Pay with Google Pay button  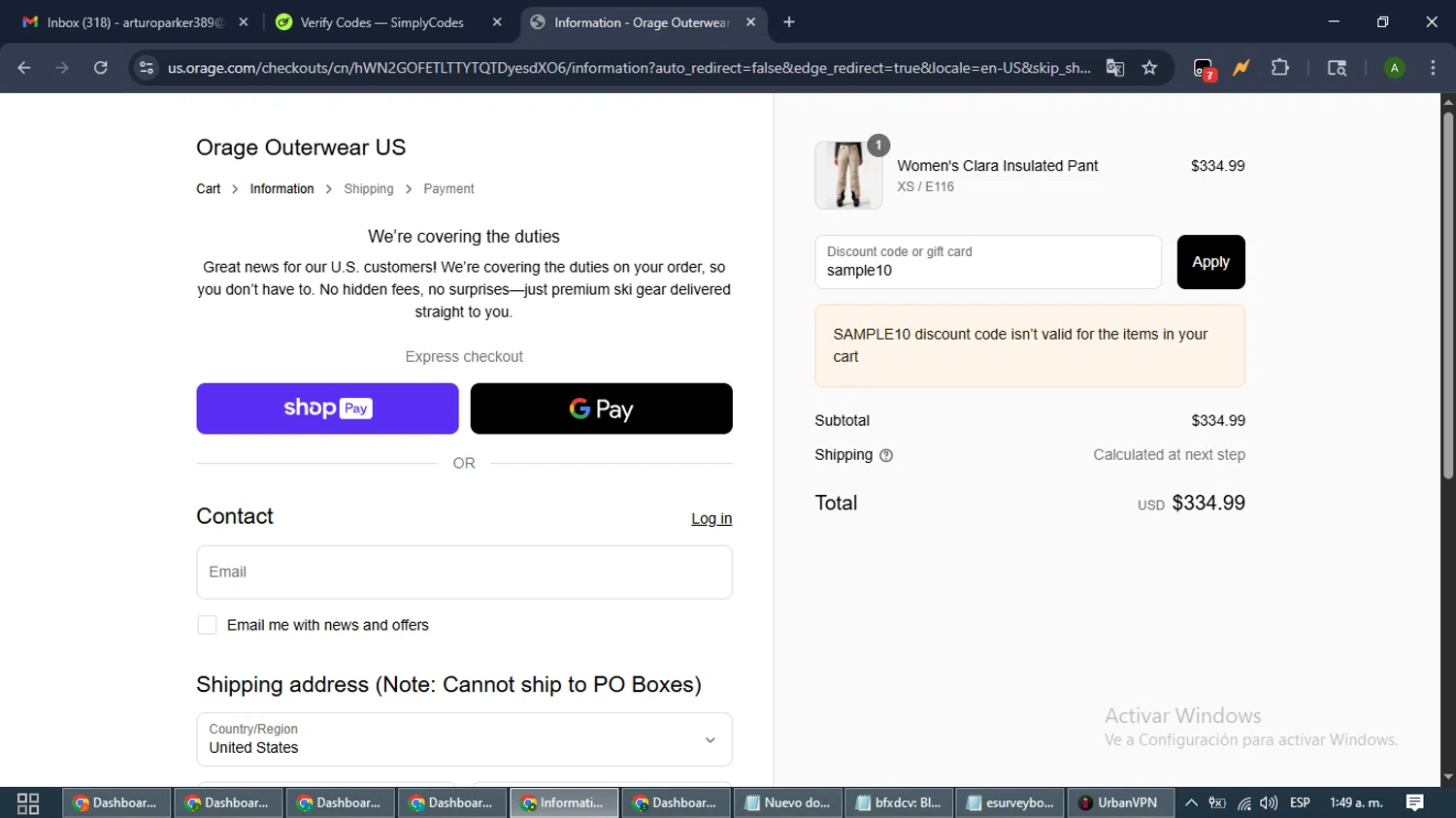(x=601, y=409)
